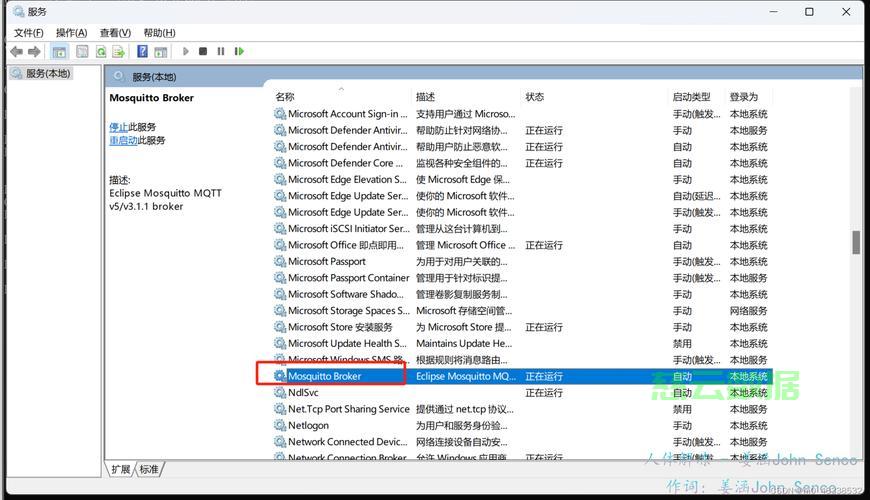This screenshot has width=870, height=500.
Task: Sort by the 启动类型 column header
Action: (691, 97)
